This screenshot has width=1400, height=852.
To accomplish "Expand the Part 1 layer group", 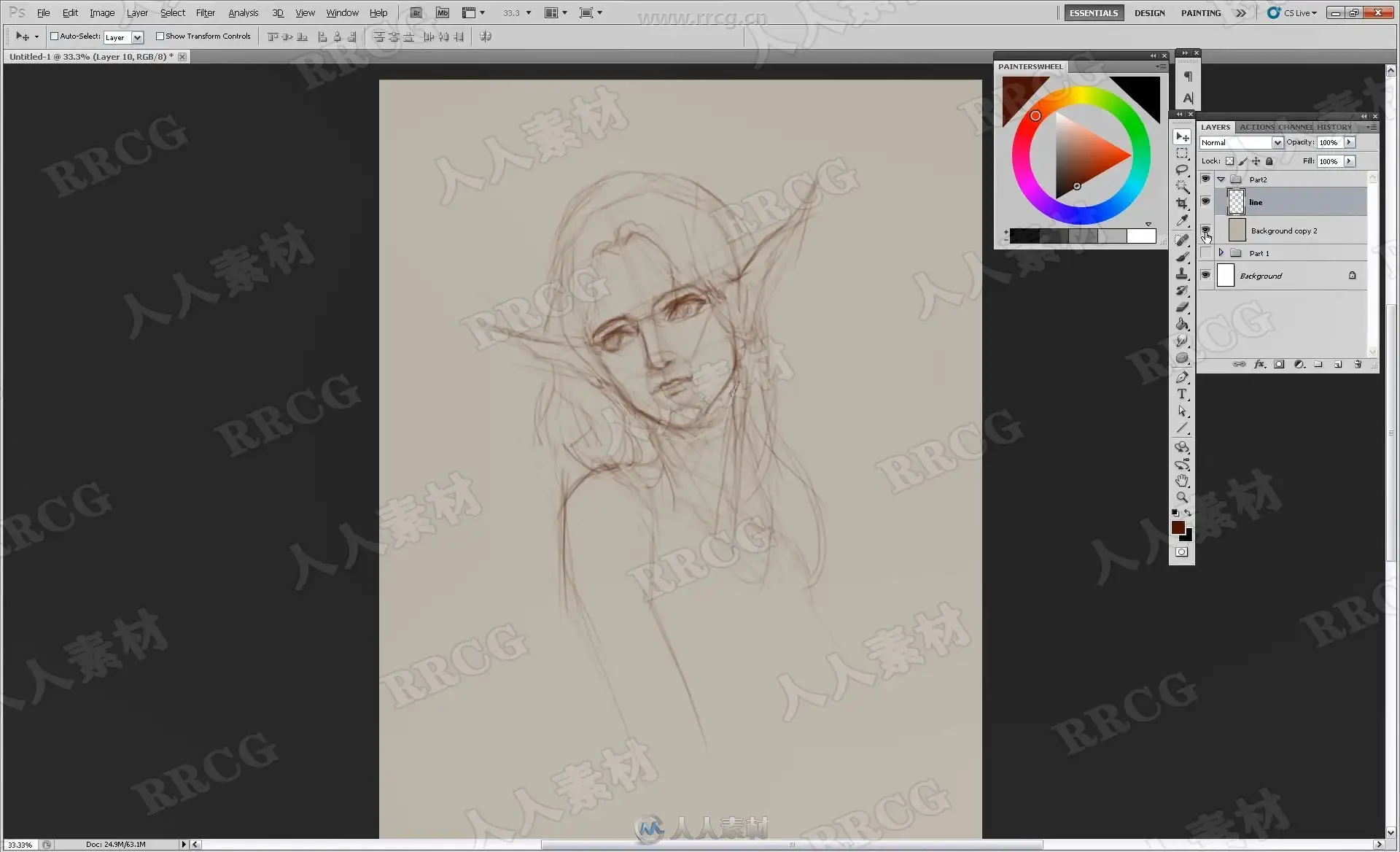I will pos(1221,253).
